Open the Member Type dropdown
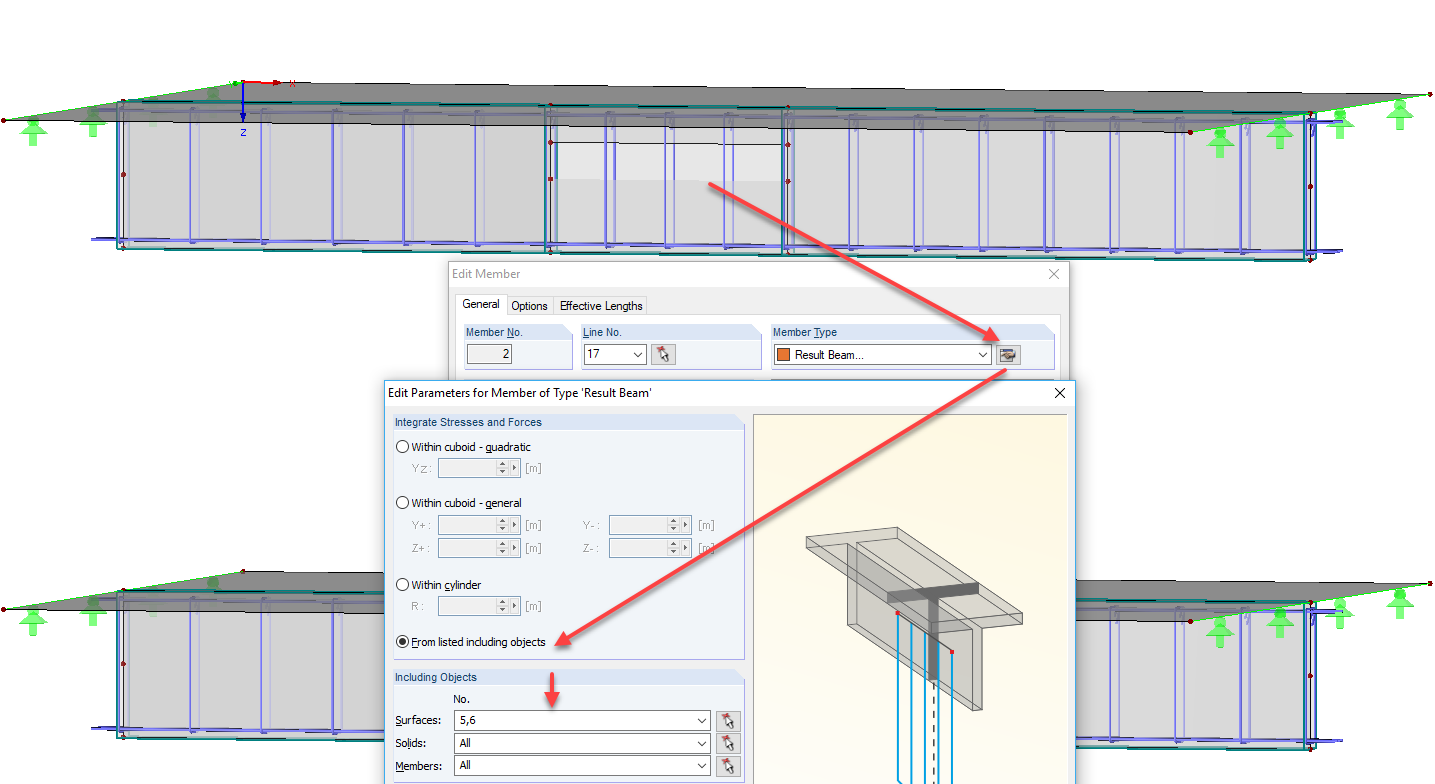Screen dimensions: 1435x784 pyautogui.click(x=983, y=354)
